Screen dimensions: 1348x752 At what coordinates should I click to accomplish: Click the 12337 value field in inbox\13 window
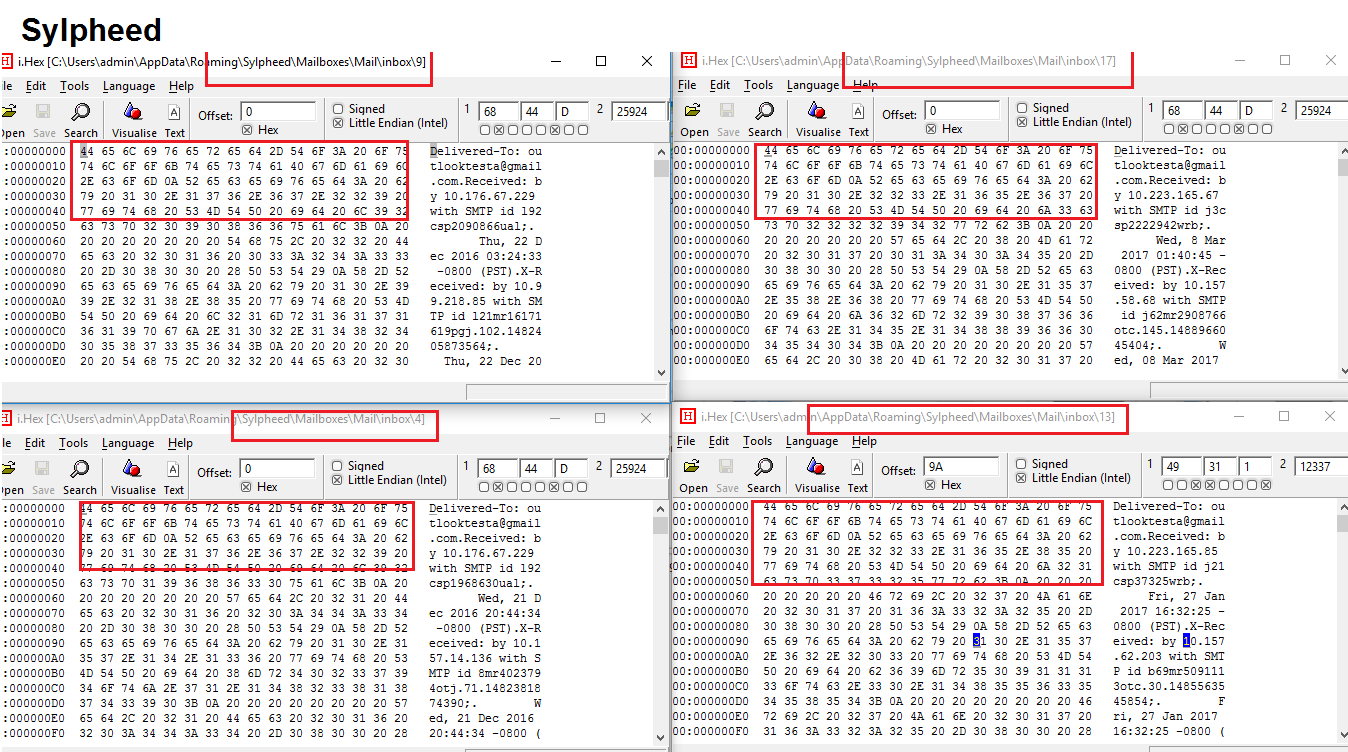[x=1321, y=466]
